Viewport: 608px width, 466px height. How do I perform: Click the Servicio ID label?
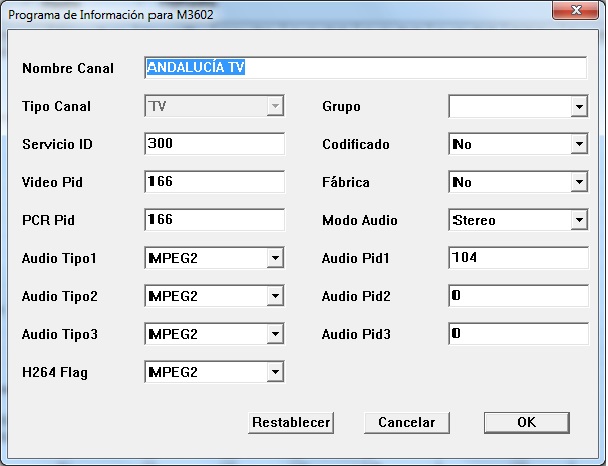(57, 144)
